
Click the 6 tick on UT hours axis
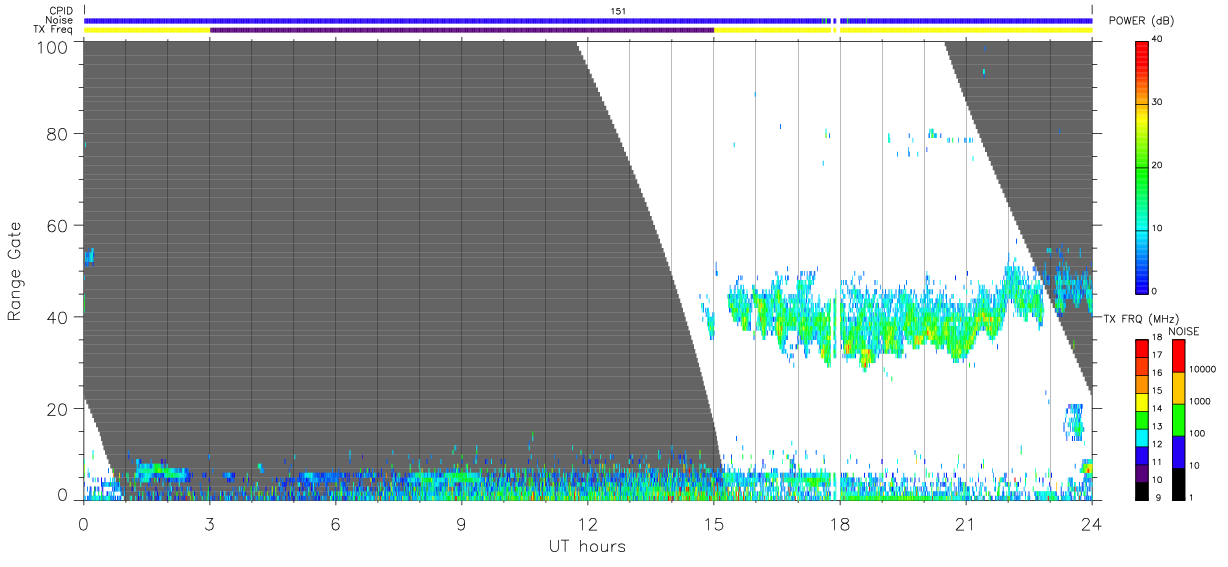[335, 523]
